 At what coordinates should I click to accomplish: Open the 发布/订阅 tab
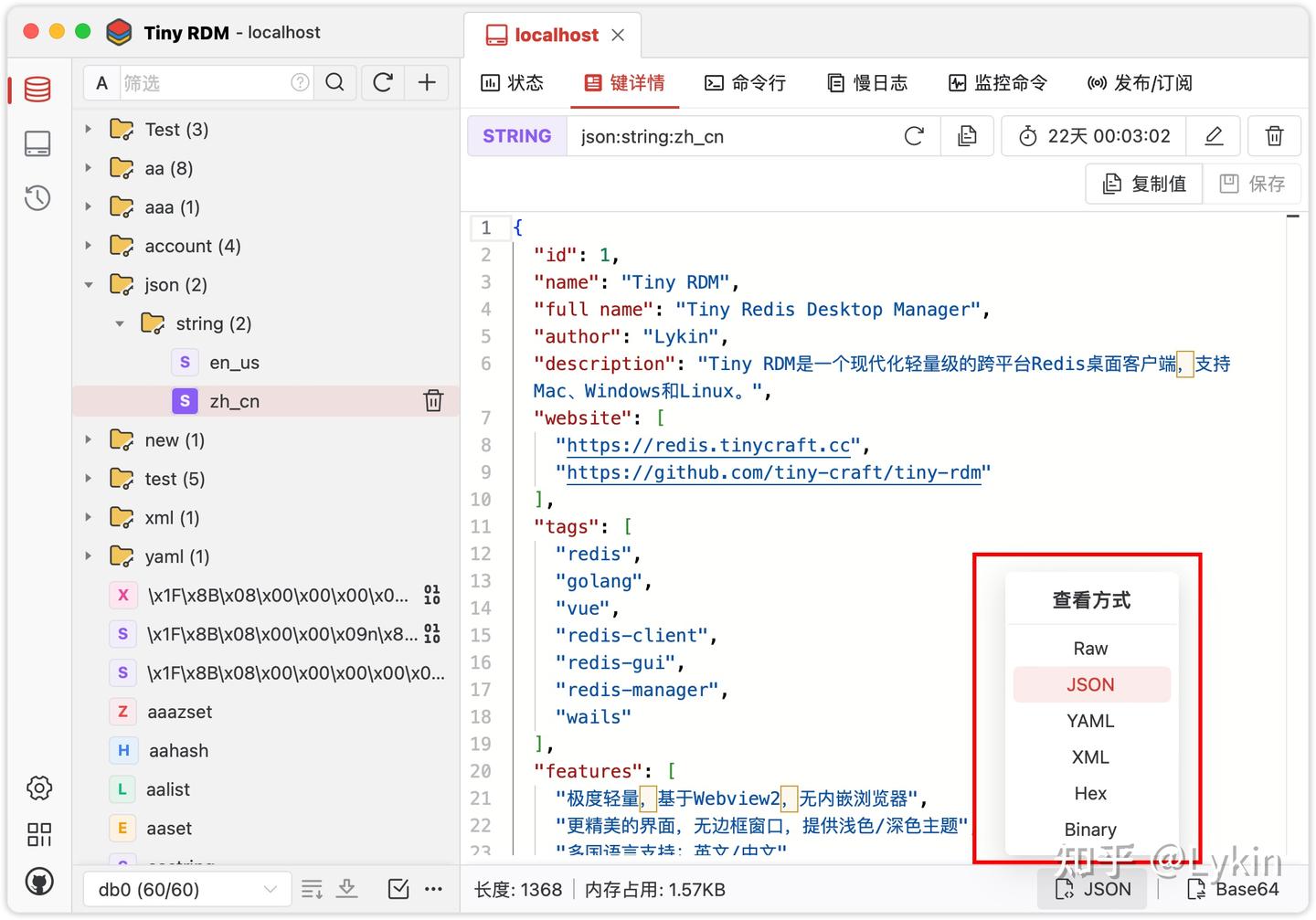[x=1140, y=83]
